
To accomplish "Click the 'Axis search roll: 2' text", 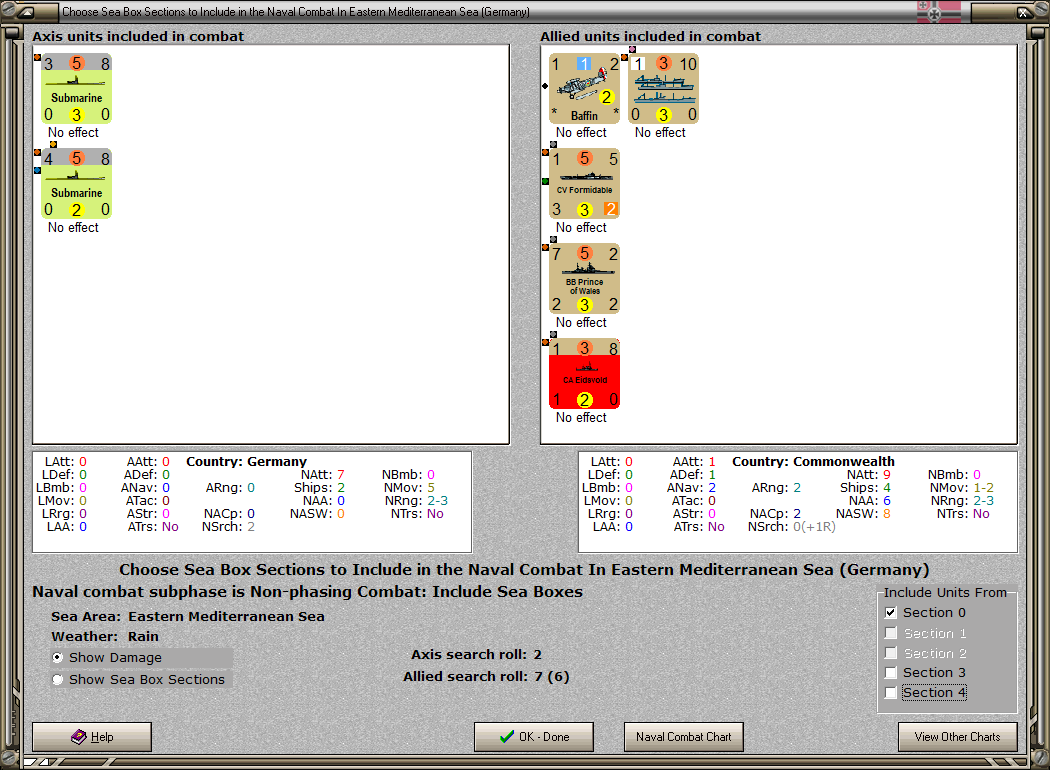I will tap(477, 654).
